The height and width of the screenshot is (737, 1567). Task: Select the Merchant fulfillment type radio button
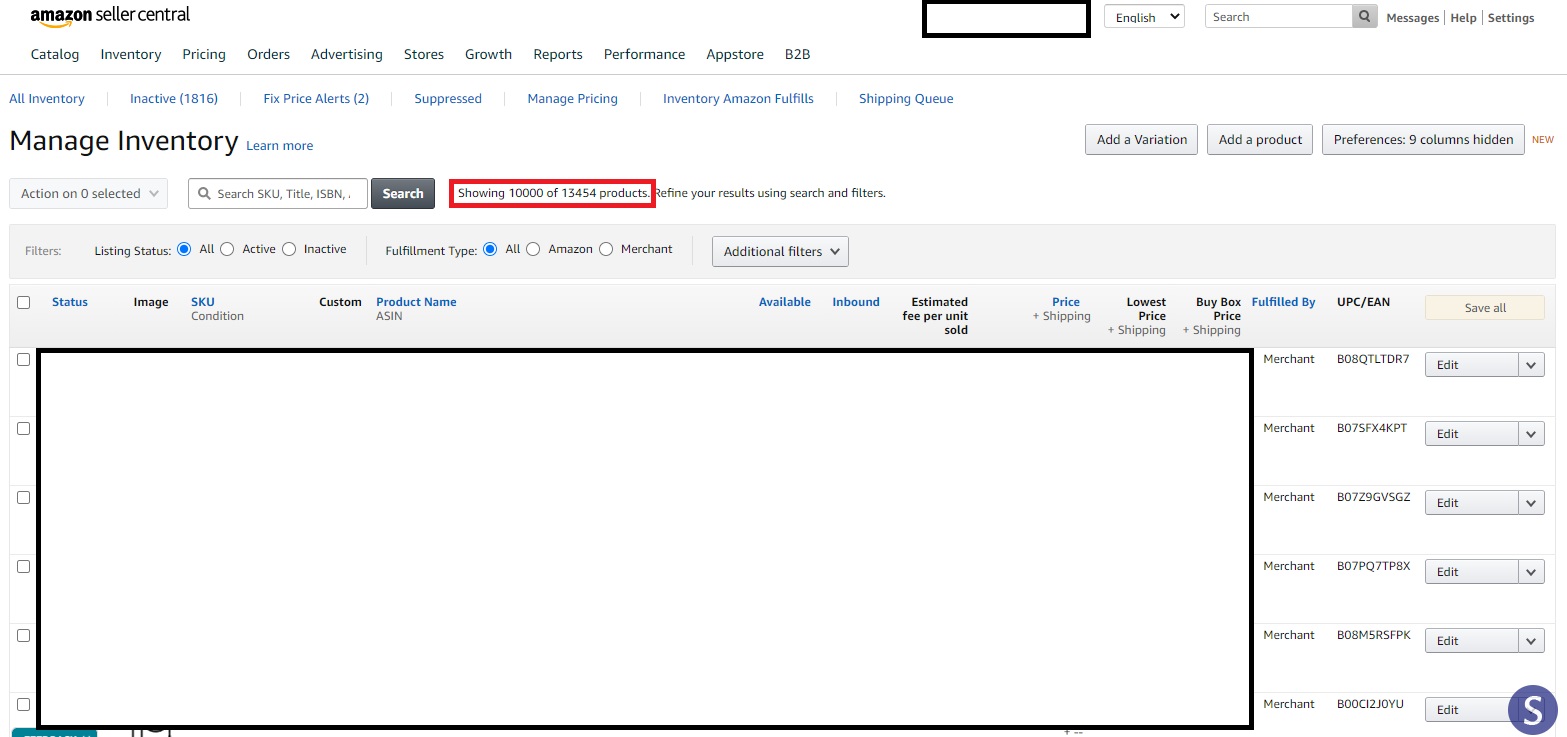click(x=606, y=249)
